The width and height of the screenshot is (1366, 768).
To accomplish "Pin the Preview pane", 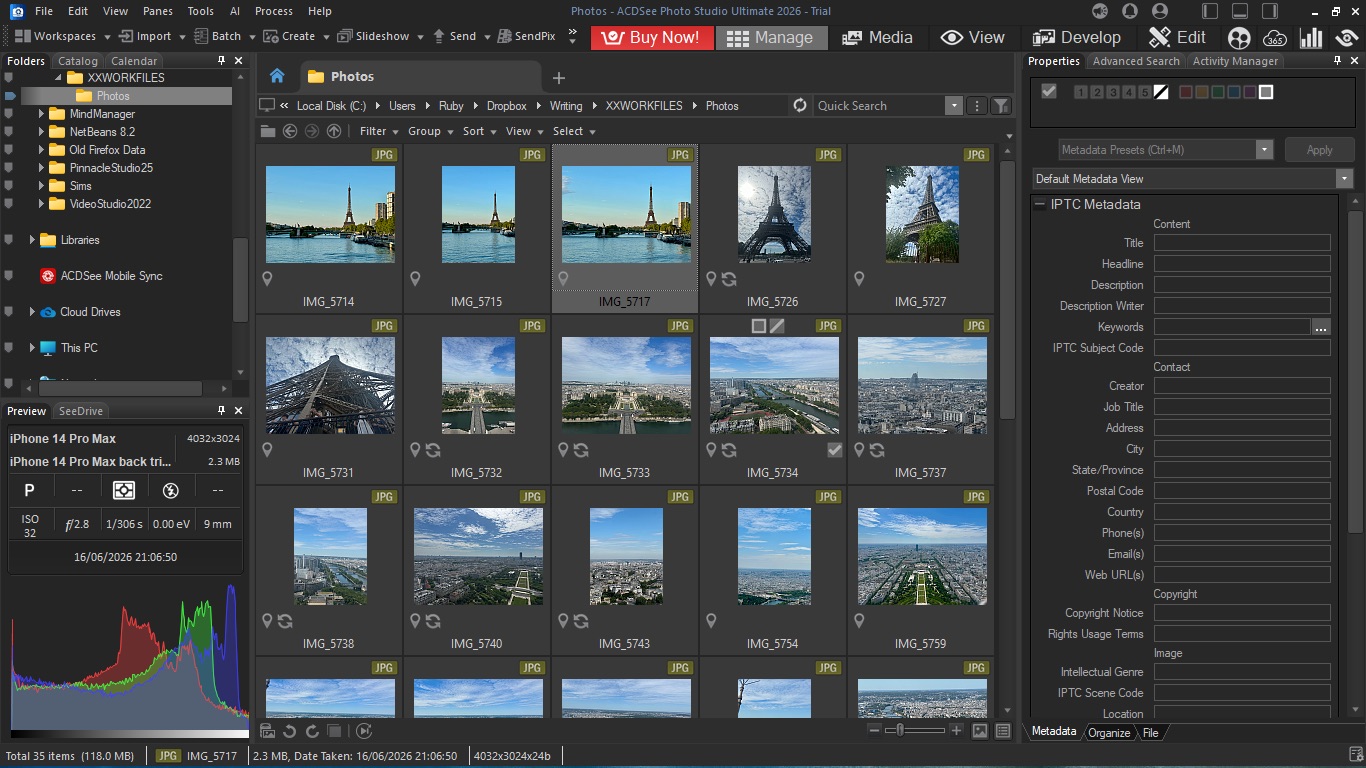I will (x=221, y=411).
